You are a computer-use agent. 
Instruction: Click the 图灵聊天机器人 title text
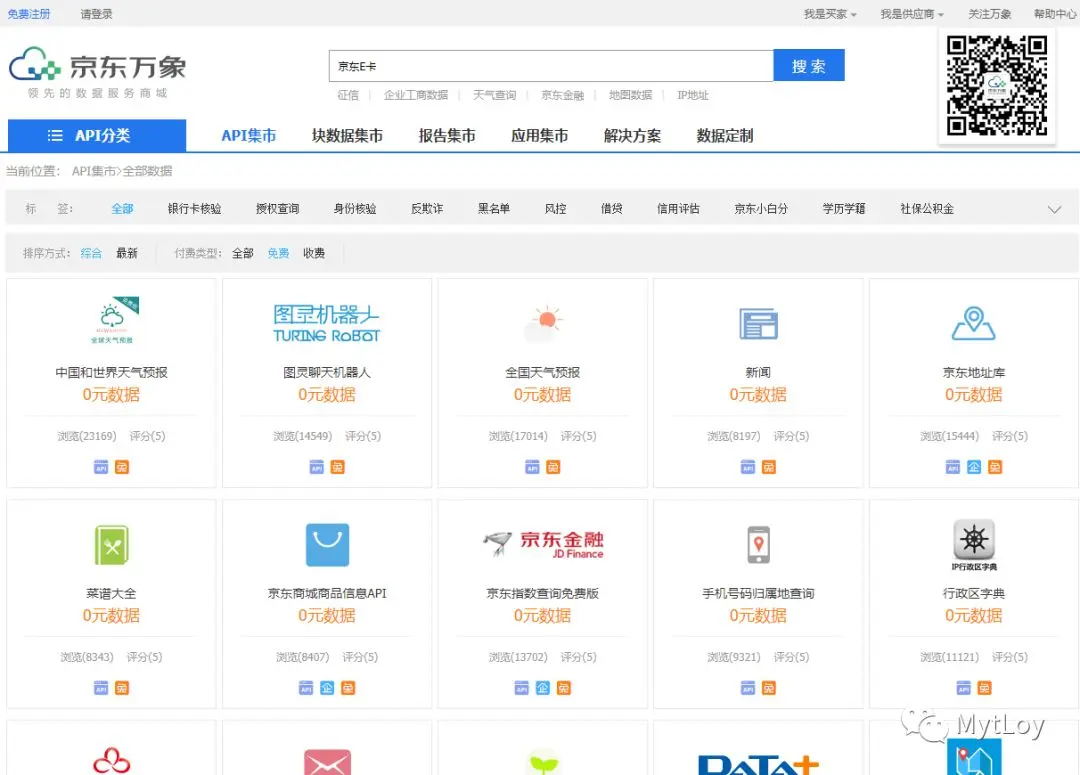327,373
